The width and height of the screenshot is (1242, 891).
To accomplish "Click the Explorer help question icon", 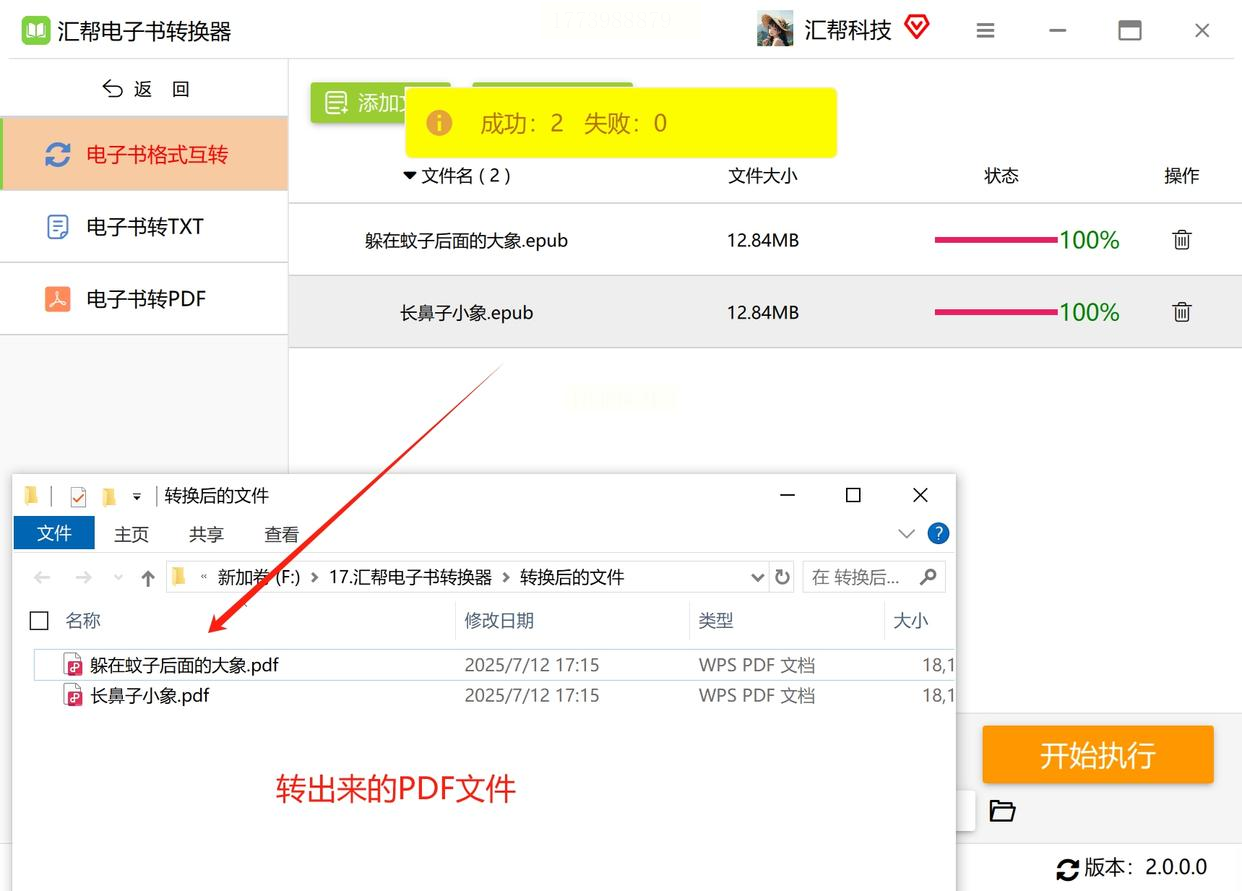I will click(x=938, y=533).
